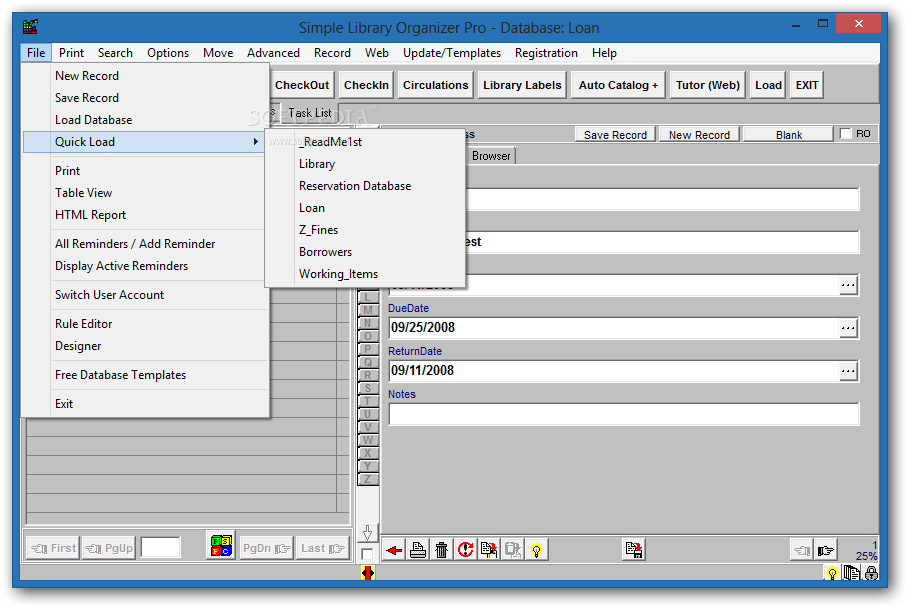Click the red refresh exclamation icon

tap(466, 550)
